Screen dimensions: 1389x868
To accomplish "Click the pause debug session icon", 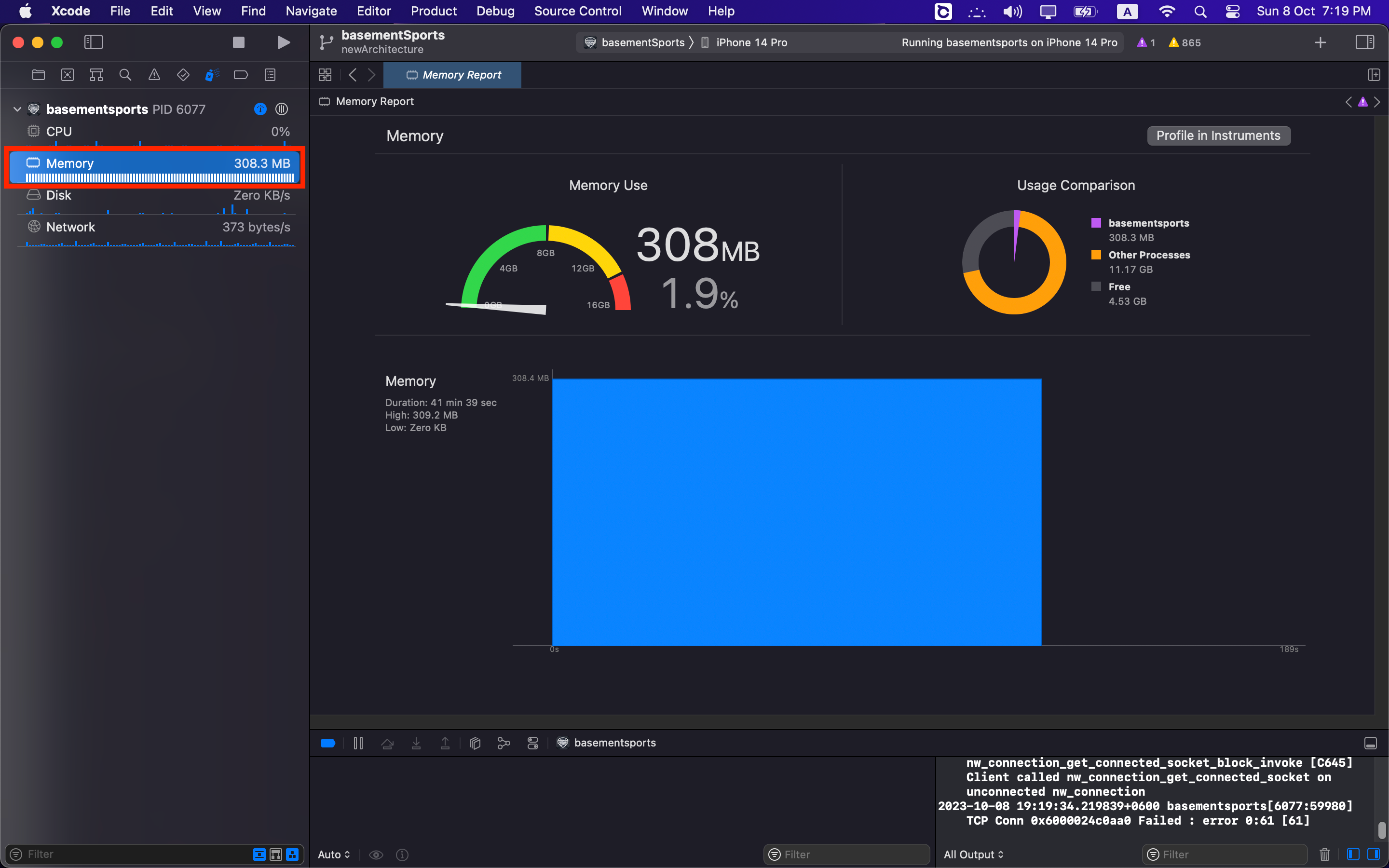I will pos(358,742).
